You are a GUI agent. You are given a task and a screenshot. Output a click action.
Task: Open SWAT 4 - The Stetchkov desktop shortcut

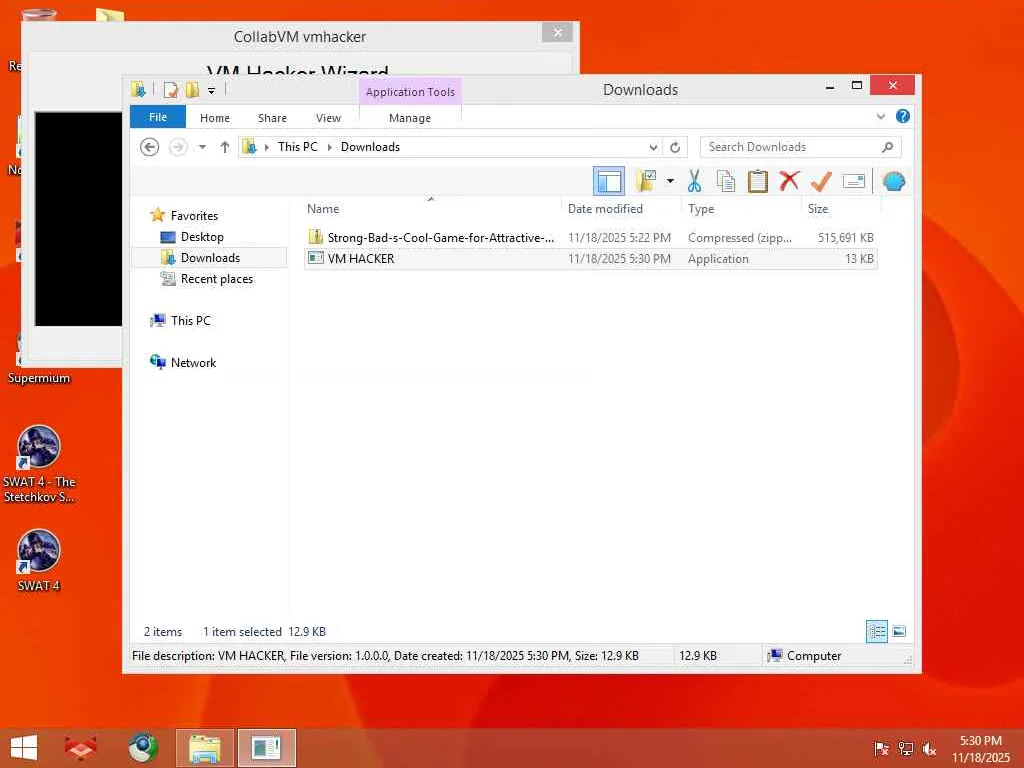tap(39, 464)
